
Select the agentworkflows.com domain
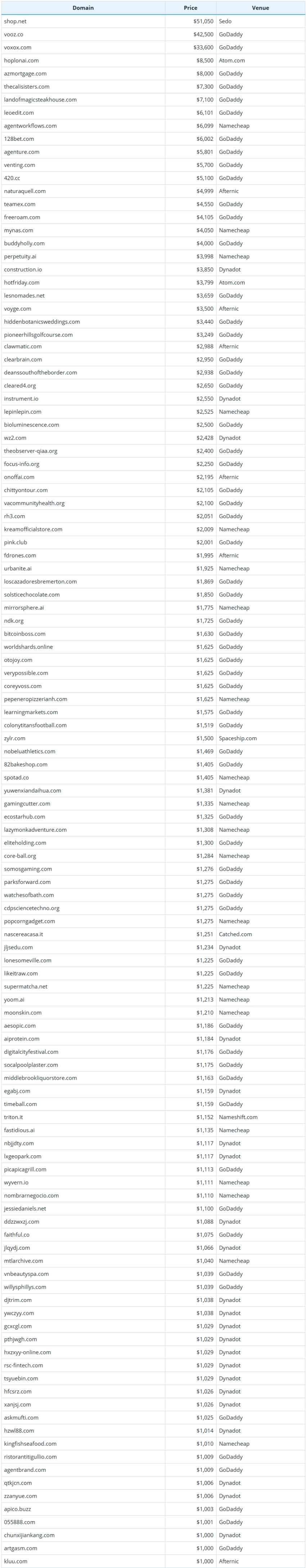tap(30, 126)
